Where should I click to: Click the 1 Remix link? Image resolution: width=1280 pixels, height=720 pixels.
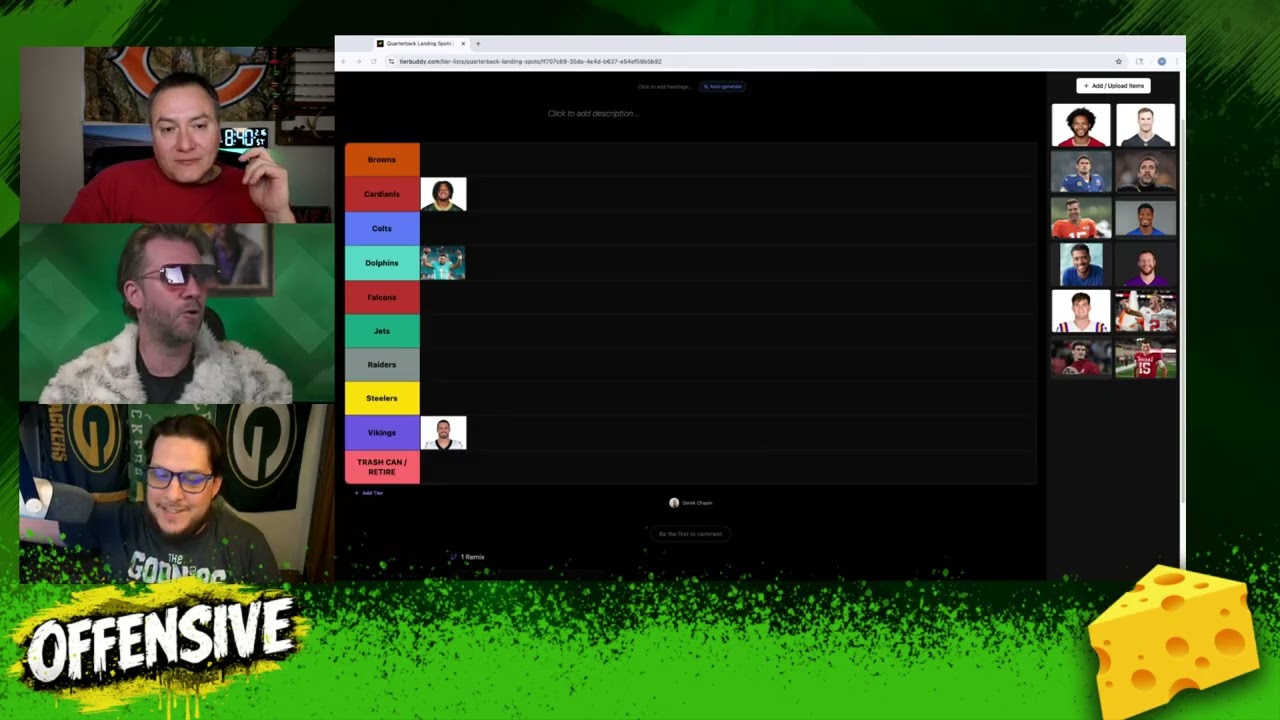click(468, 557)
